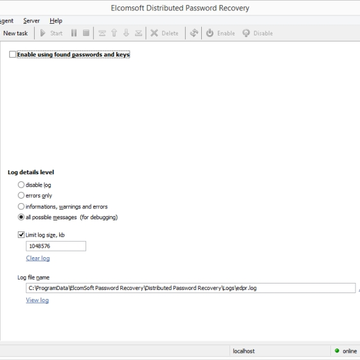360x360 pixels.
Task: Click the Move task up arrow icon
Action: (x=114, y=33)
